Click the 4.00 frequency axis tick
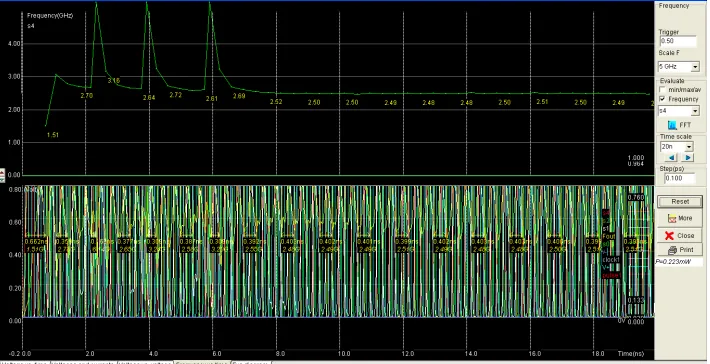 tap(14, 44)
